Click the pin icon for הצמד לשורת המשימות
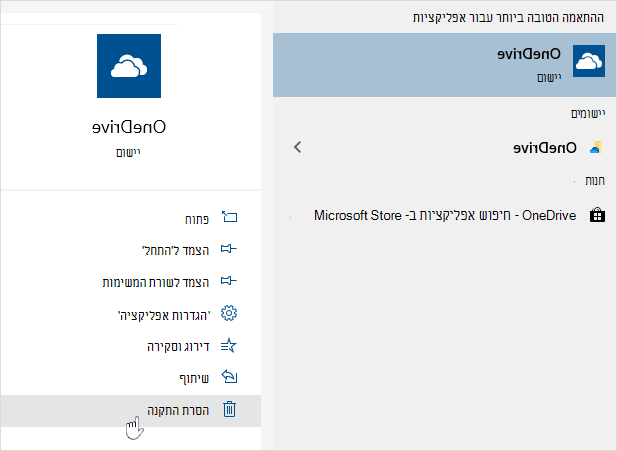Viewport: 617px width, 451px height. tap(229, 281)
